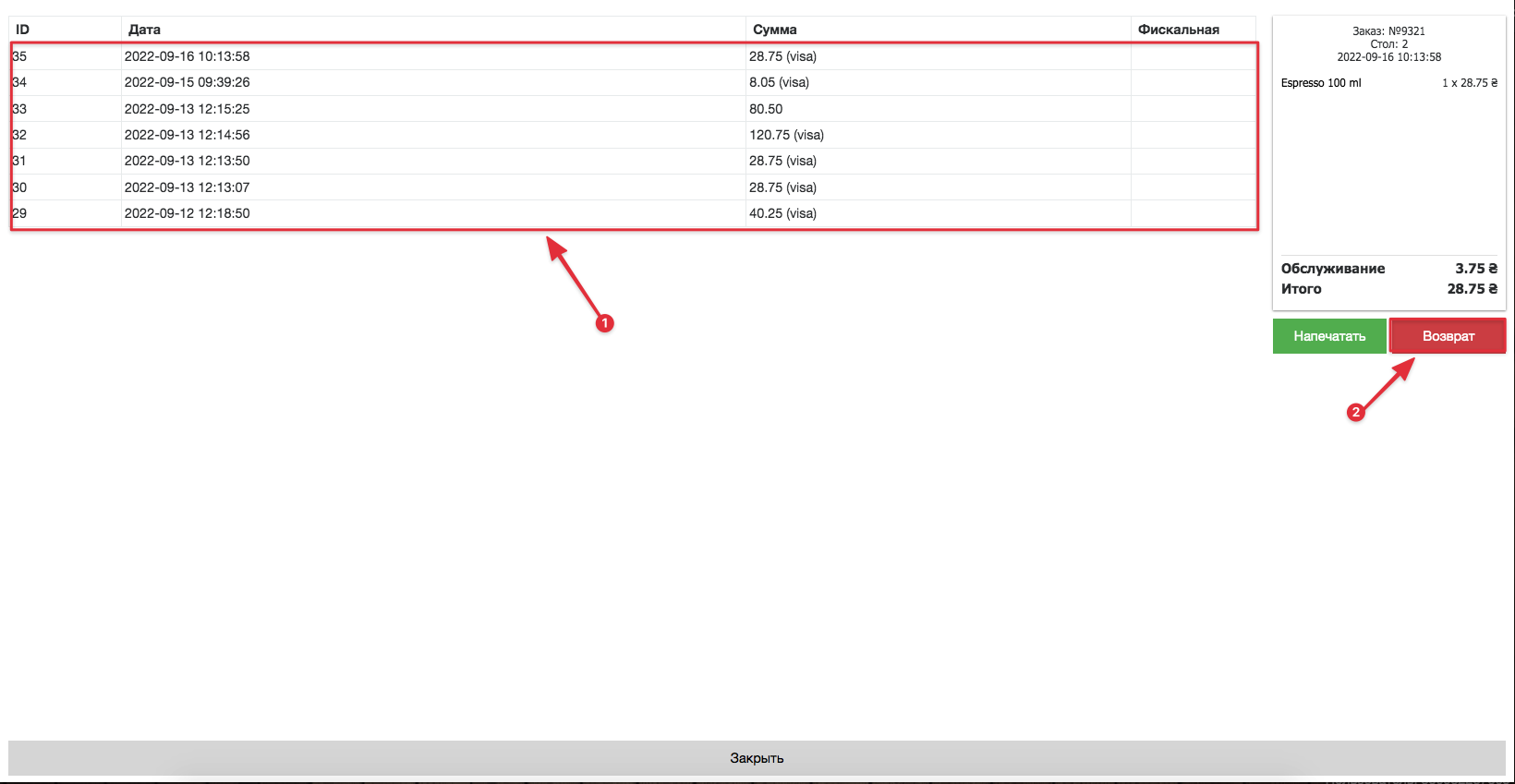
Task: Select the receipt with sum 40.25 (visa)
Action: 782,213
